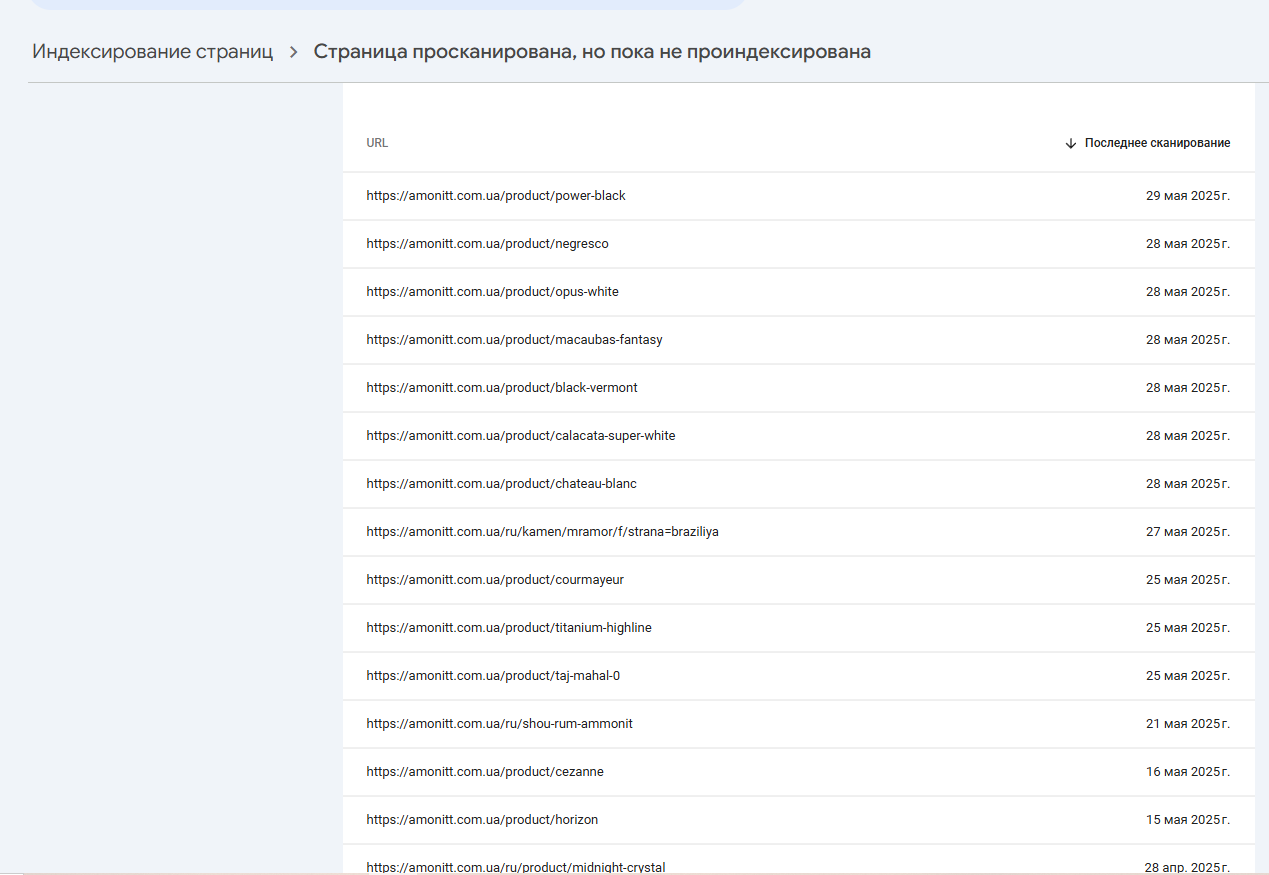Sort by the Последнее сканирование column header

pyautogui.click(x=1157, y=143)
